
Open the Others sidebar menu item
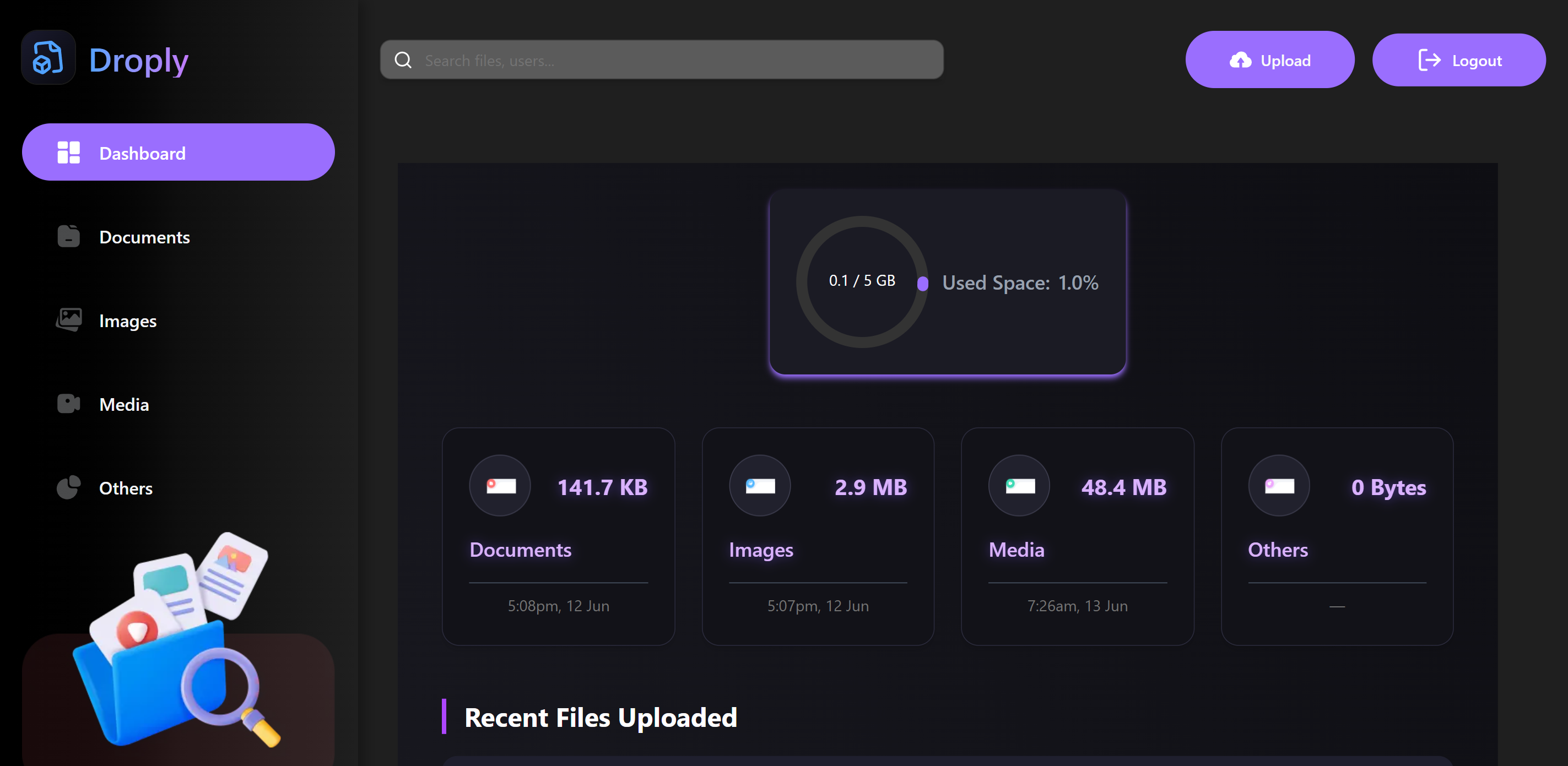(x=126, y=488)
